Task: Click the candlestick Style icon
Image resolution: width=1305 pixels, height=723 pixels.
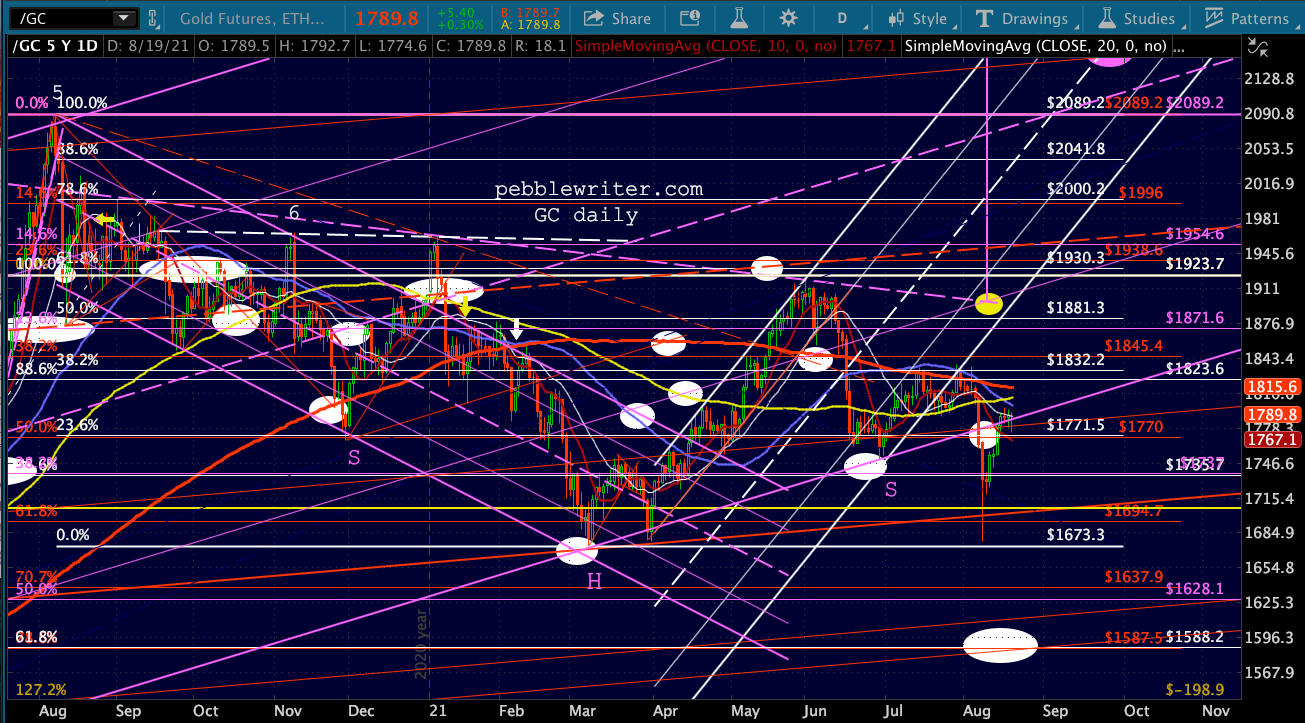Action: pyautogui.click(x=898, y=18)
